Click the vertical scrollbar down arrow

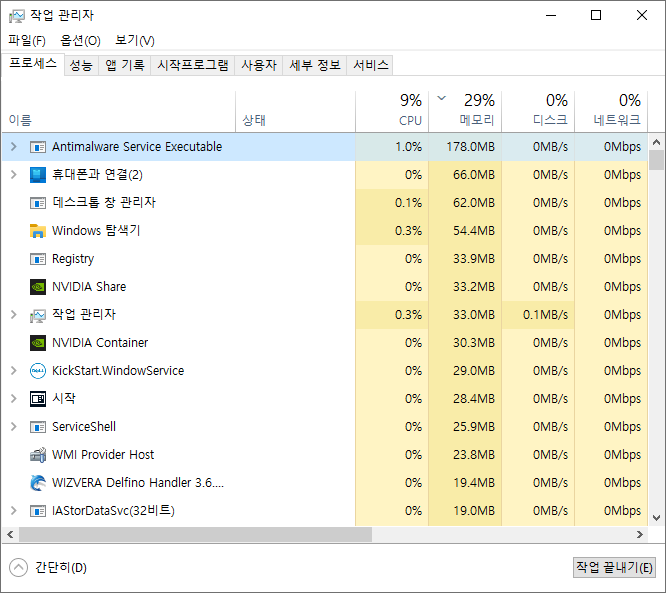coord(657,518)
